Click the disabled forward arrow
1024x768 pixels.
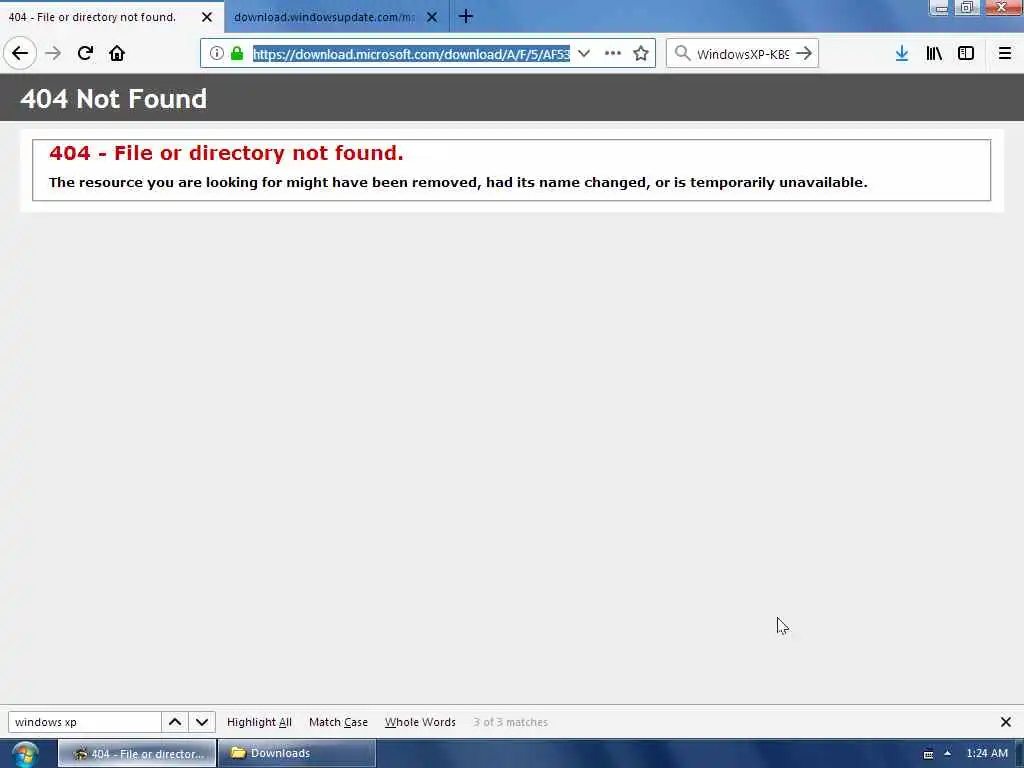[53, 54]
